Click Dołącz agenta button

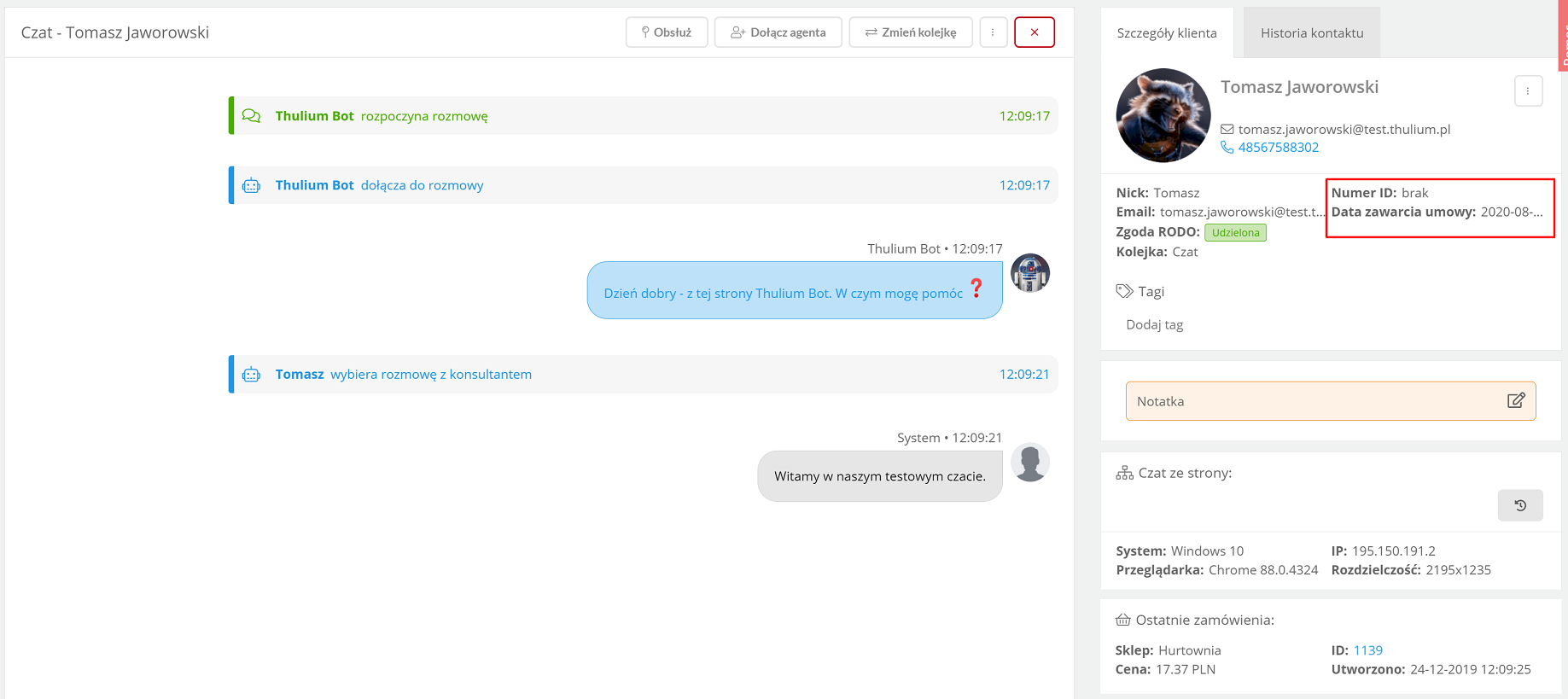tap(778, 32)
